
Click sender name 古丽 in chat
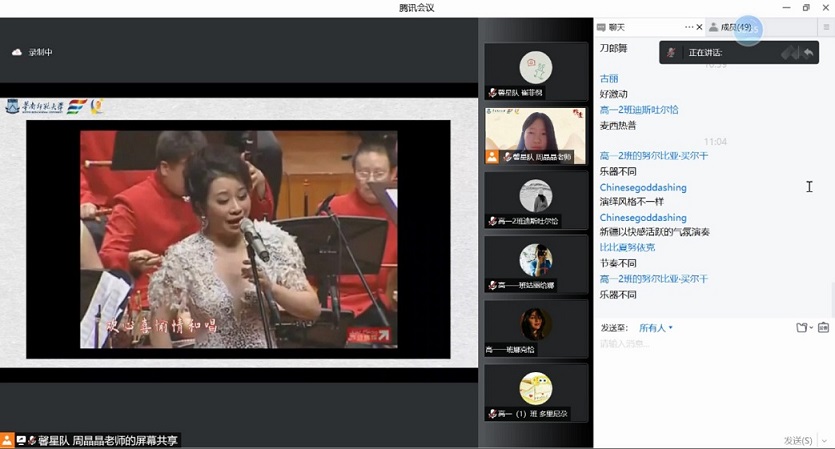click(609, 78)
